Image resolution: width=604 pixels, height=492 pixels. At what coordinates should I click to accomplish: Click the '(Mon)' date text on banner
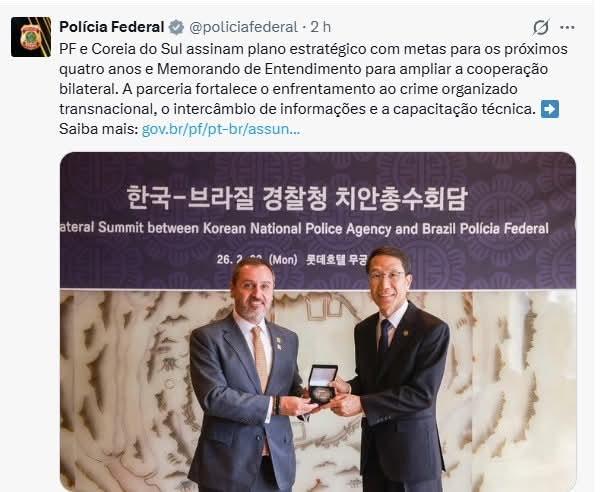283,260
